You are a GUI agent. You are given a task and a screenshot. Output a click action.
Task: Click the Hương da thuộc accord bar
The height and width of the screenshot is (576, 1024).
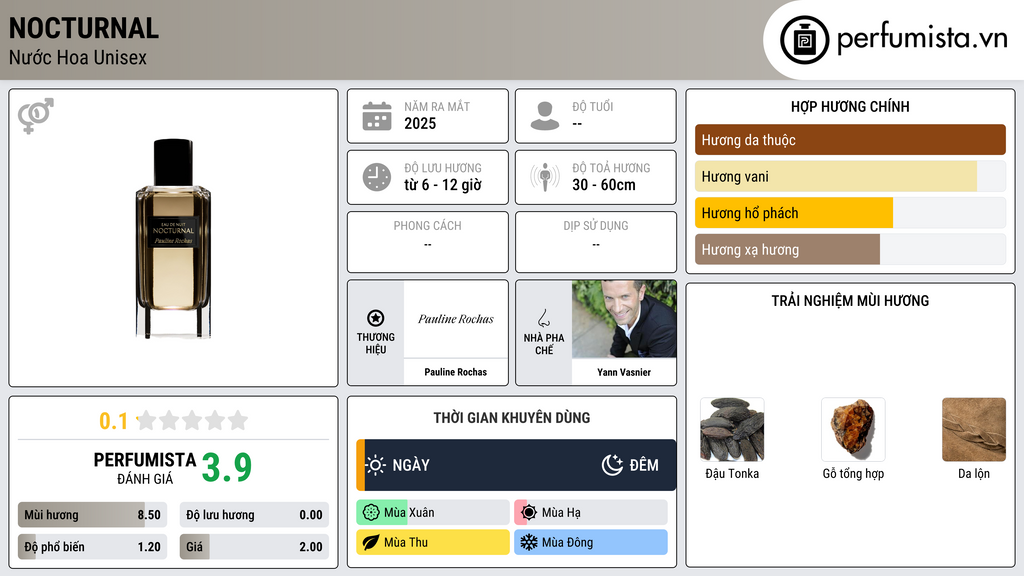coord(850,140)
